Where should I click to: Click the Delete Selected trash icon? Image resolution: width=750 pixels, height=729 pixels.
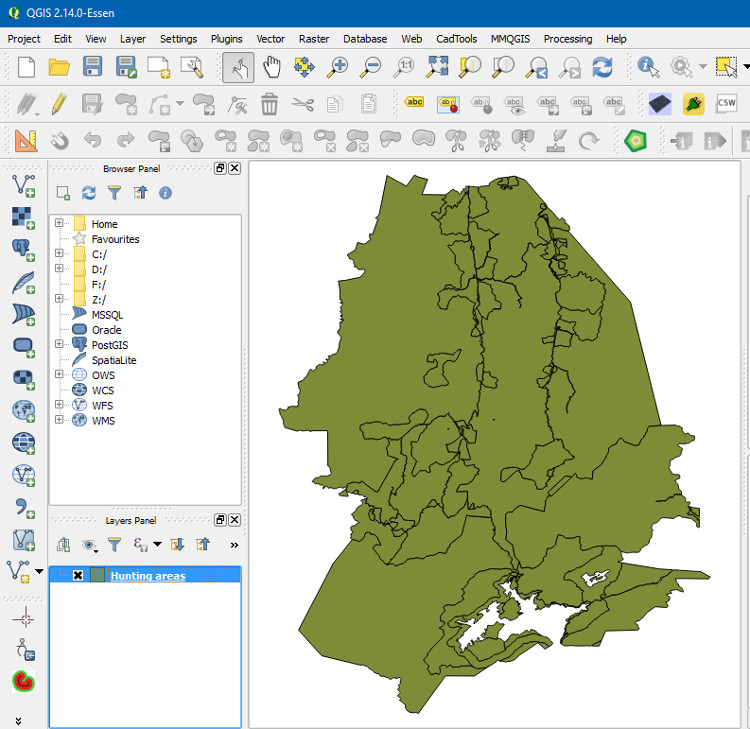[x=269, y=104]
